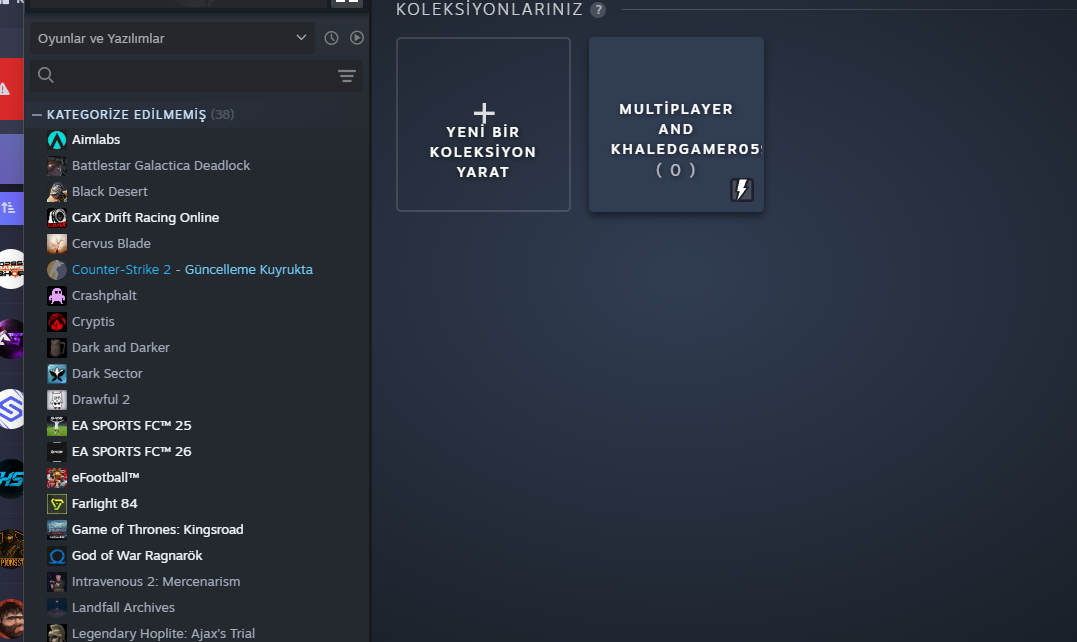Select CarX Drift Racing Online

146,218
